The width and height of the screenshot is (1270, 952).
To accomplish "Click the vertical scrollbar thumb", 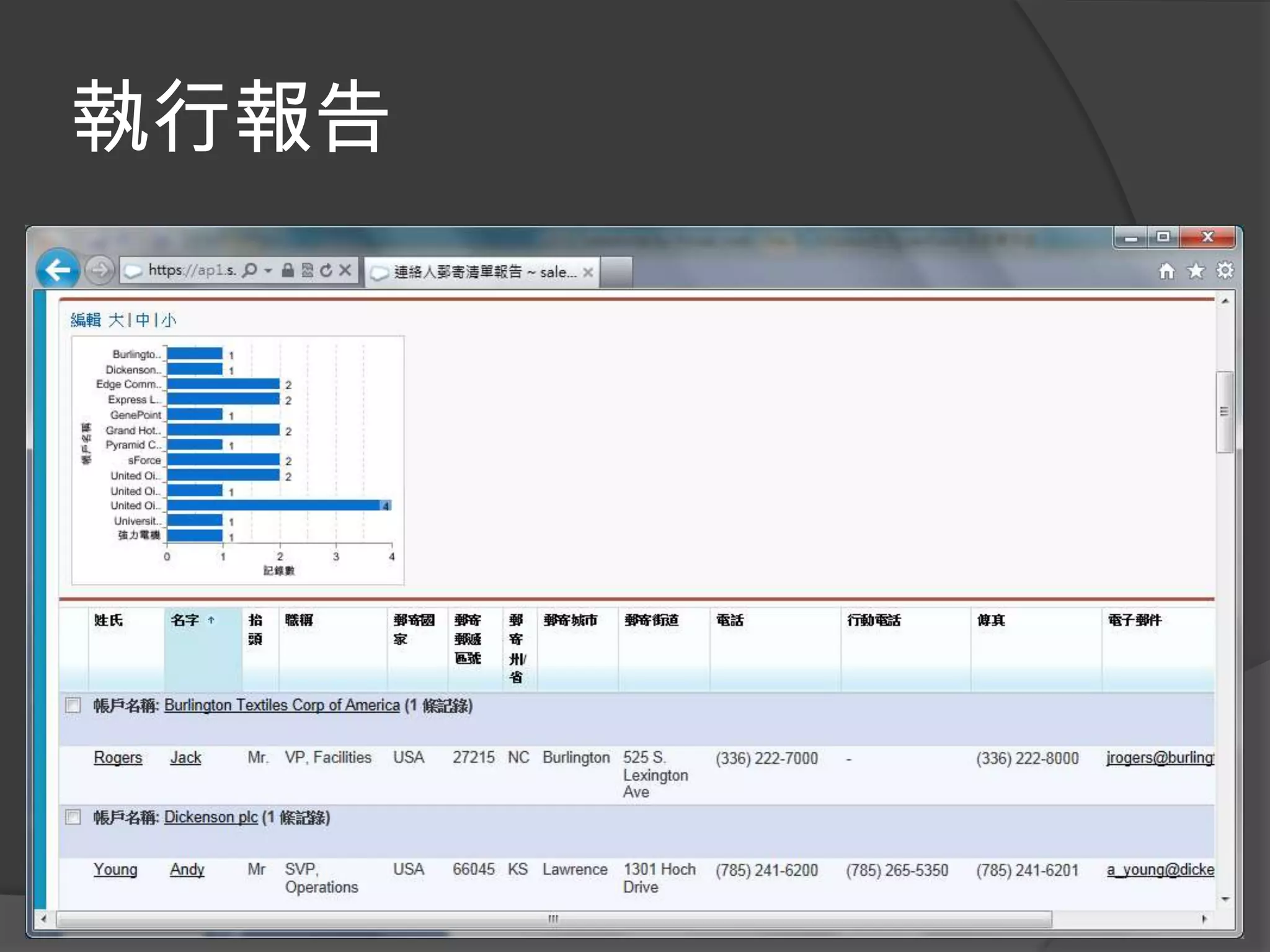I will click(x=1224, y=412).
